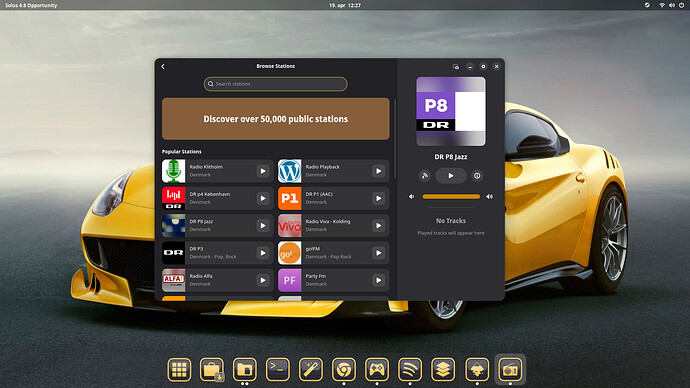Click the loud volume speaker icon
This screenshot has width=690, height=388.
[489, 197]
